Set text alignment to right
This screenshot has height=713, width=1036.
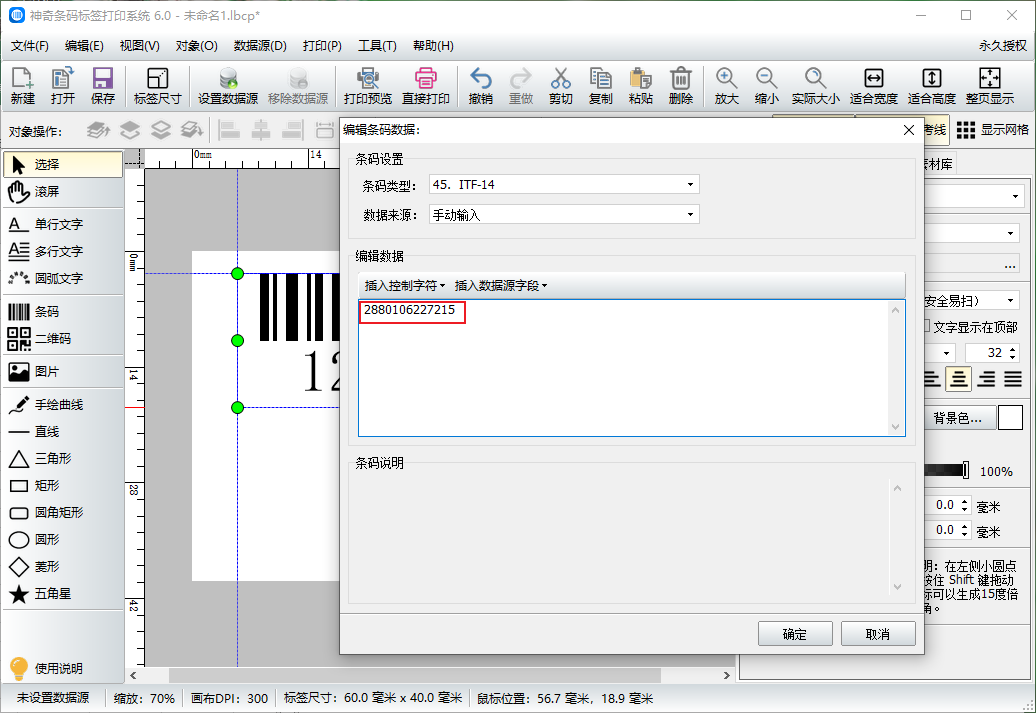click(x=986, y=379)
